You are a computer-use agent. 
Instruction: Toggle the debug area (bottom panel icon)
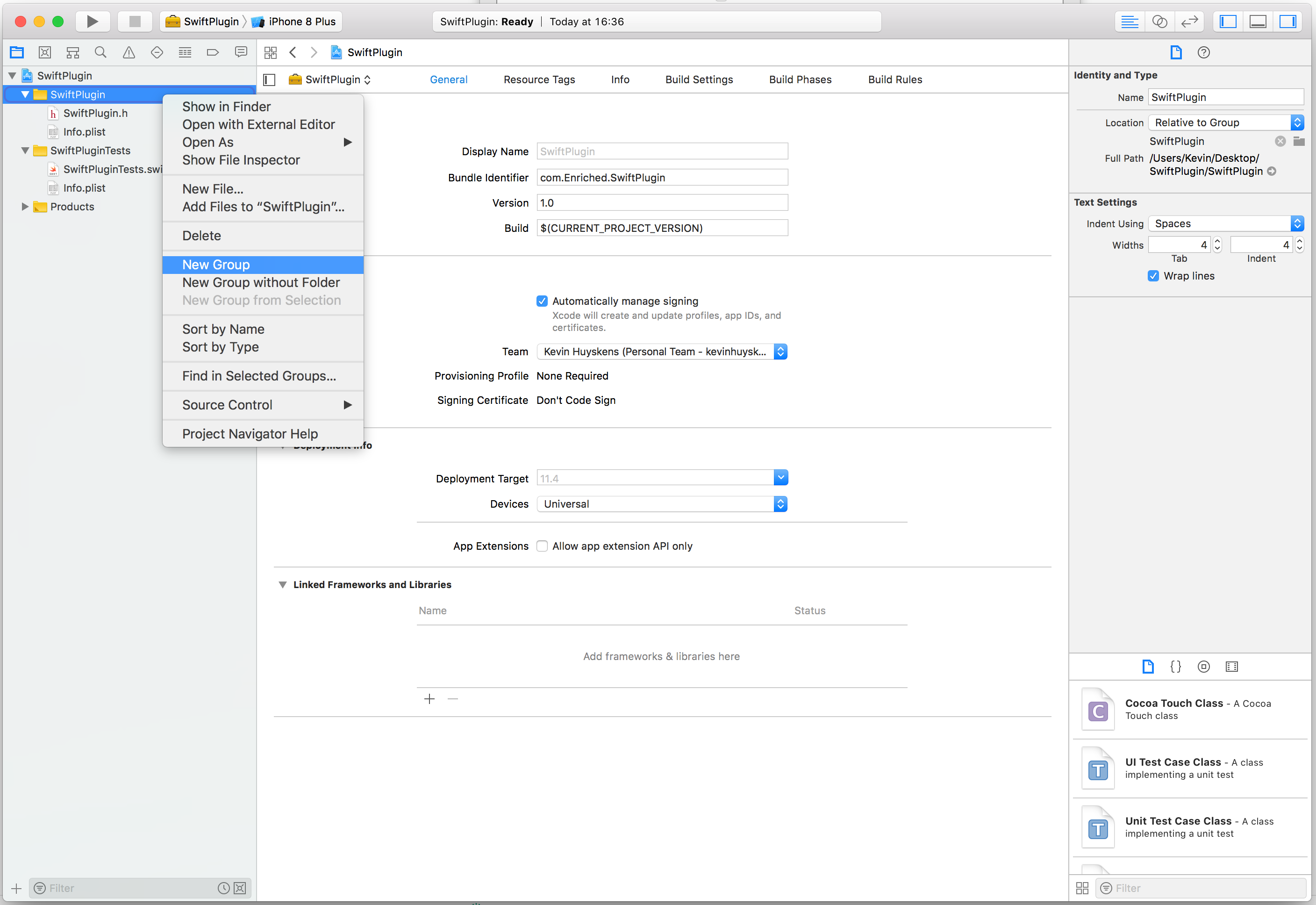tap(1258, 22)
